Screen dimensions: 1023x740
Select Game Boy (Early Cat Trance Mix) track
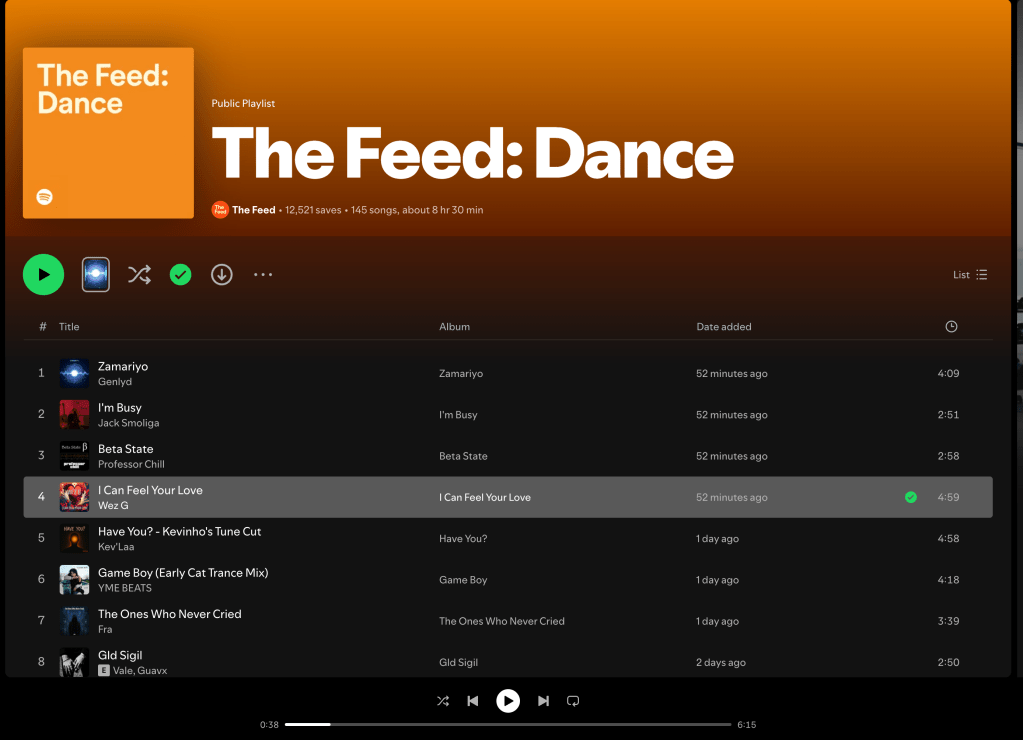click(183, 572)
